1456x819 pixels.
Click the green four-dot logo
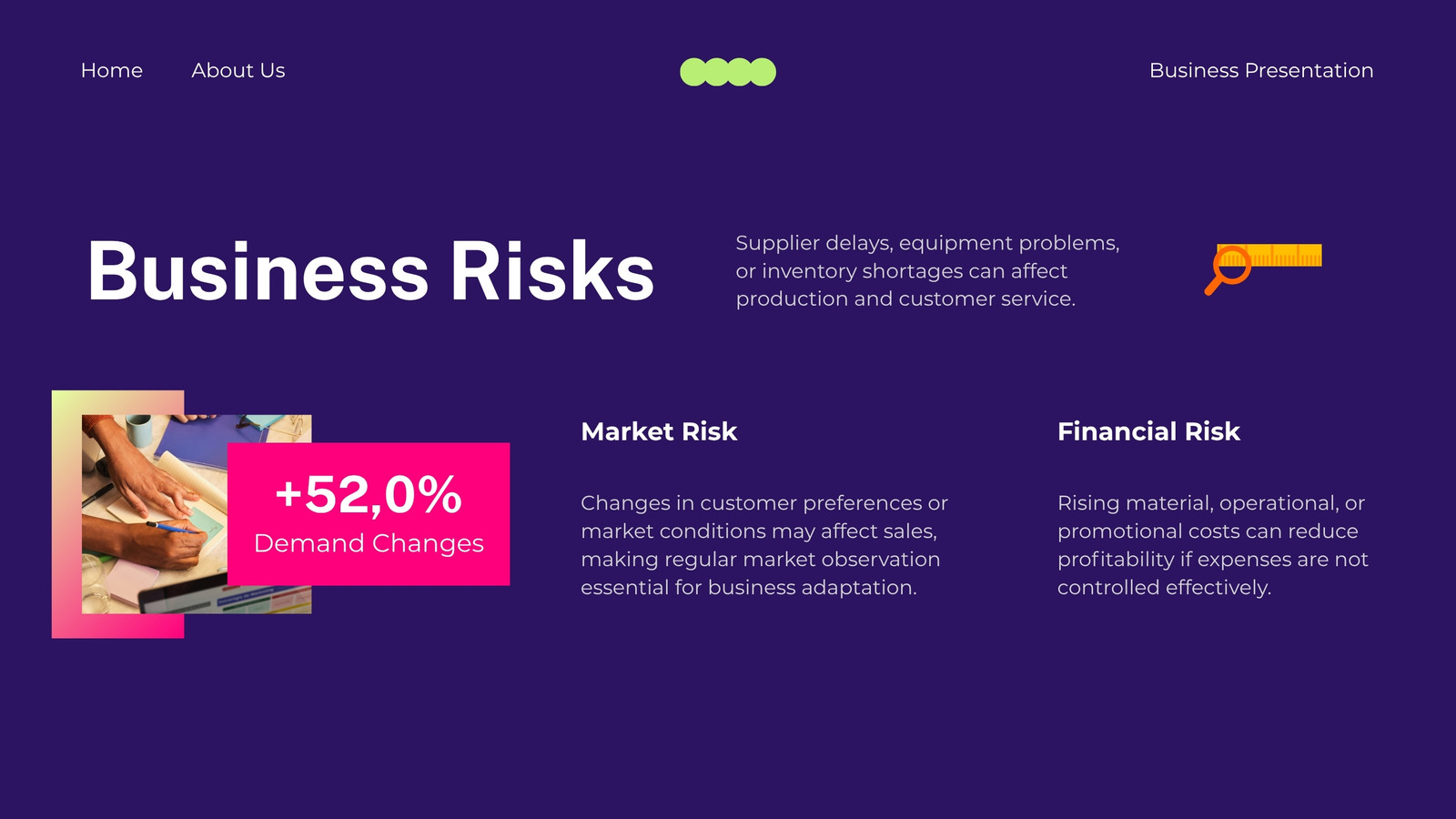point(728,72)
